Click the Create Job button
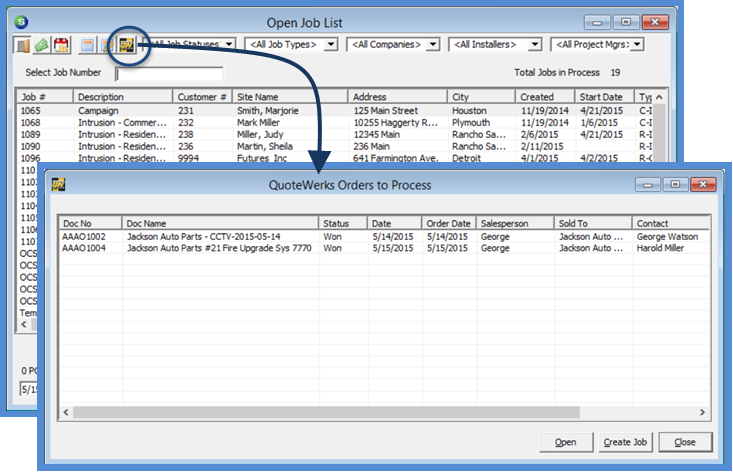Image resolution: width=733 pixels, height=473 pixels. pos(625,442)
